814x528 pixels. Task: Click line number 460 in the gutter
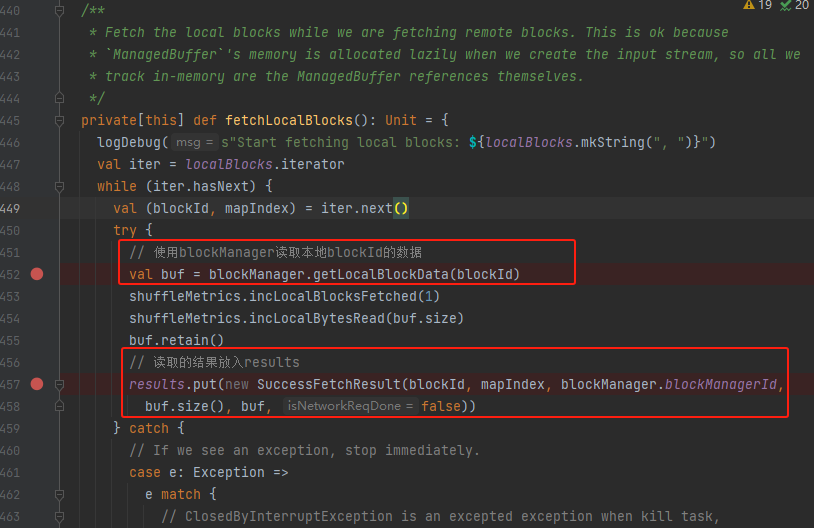pos(10,450)
